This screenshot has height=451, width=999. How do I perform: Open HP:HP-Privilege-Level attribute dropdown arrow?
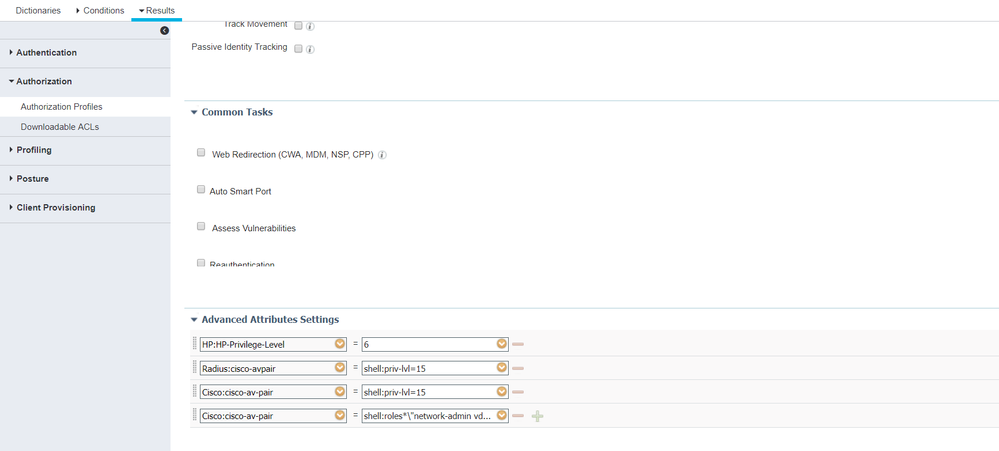(x=340, y=344)
